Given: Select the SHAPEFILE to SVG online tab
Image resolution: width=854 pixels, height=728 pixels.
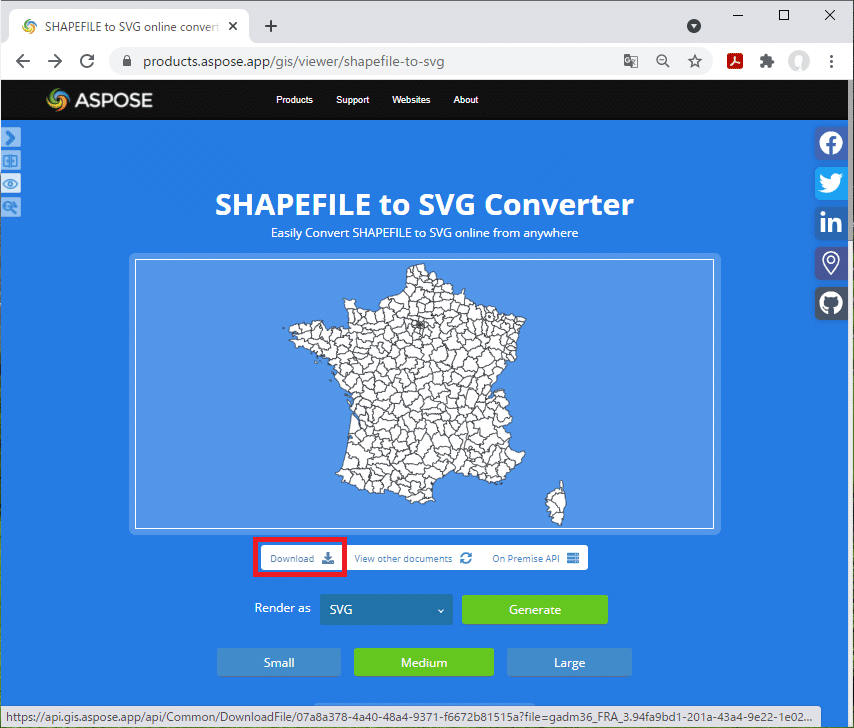Looking at the screenshot, I should (129, 26).
